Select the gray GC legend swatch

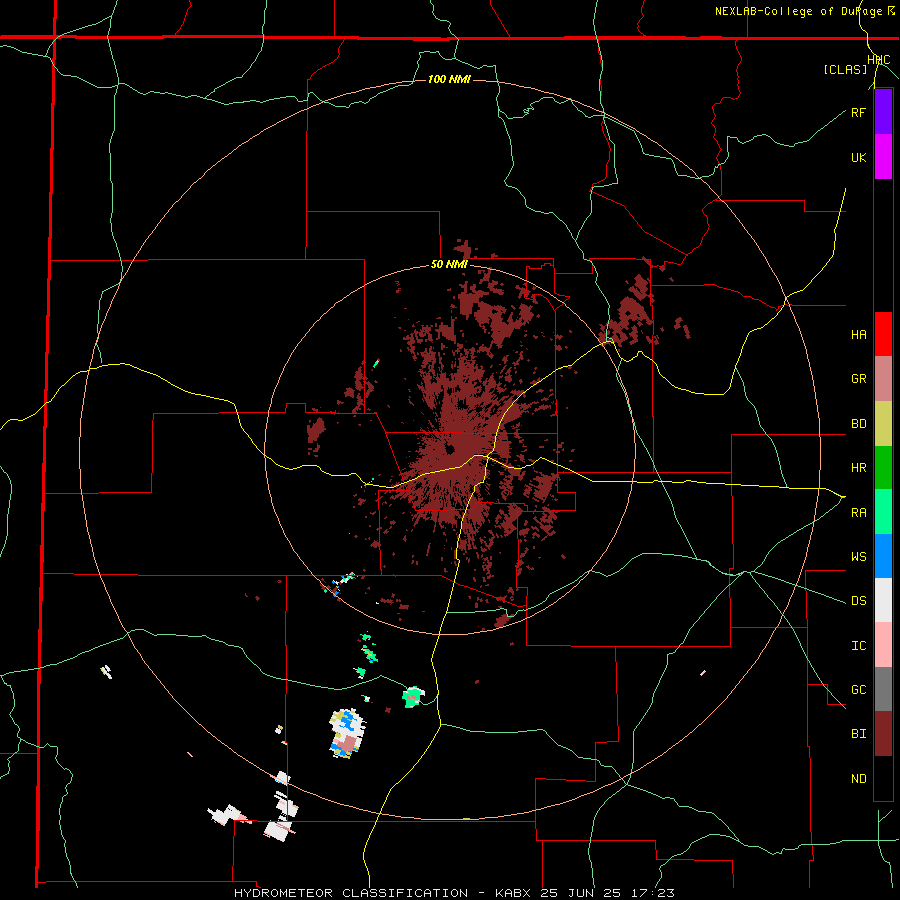(883, 689)
